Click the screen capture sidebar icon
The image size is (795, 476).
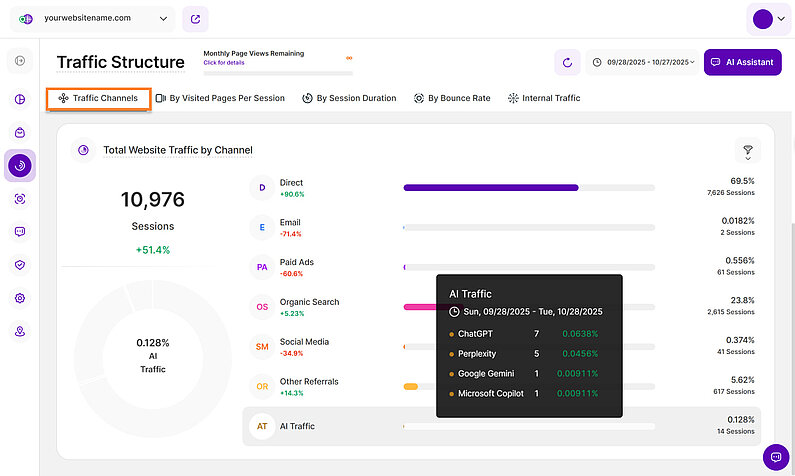pos(20,199)
